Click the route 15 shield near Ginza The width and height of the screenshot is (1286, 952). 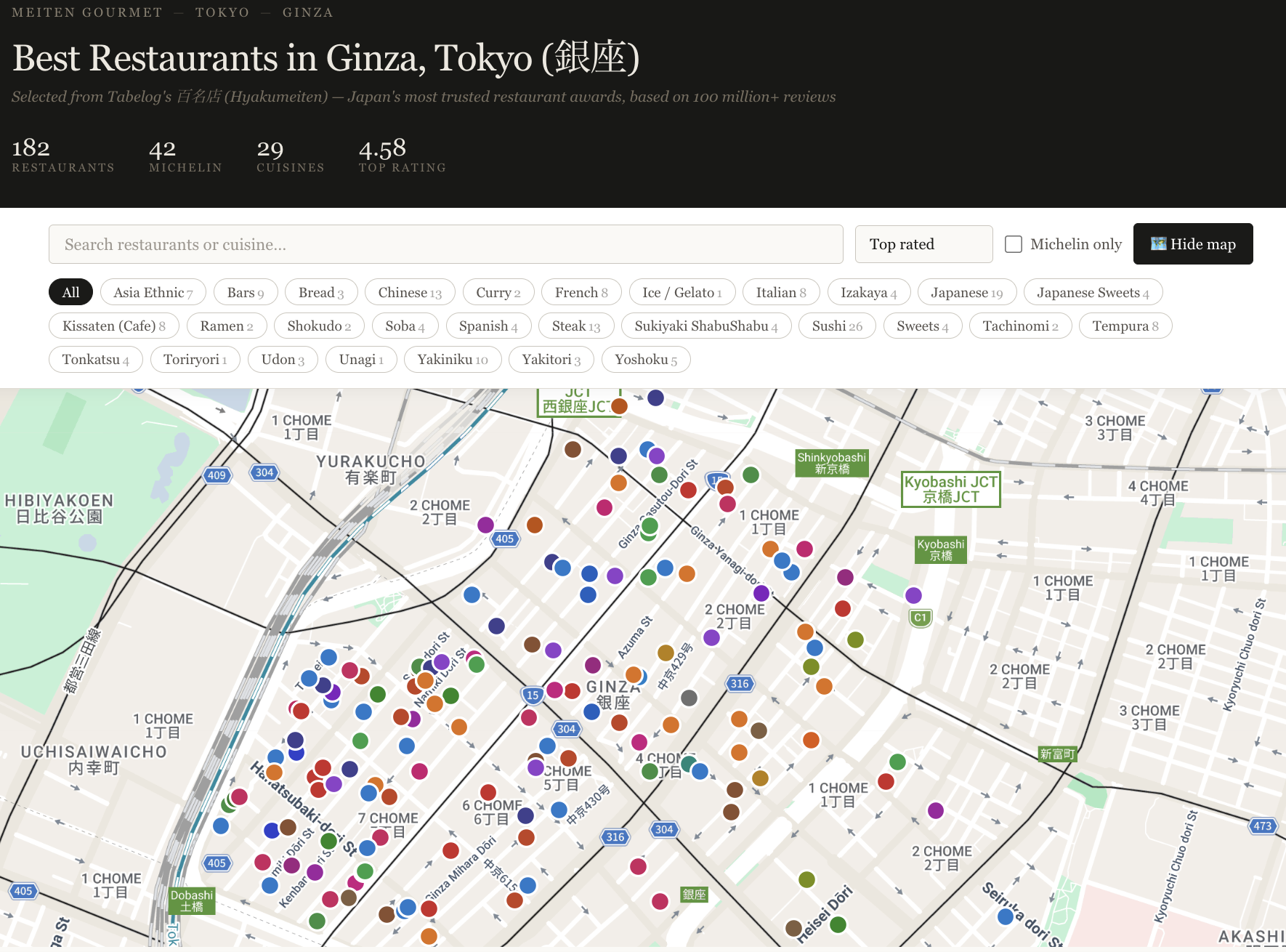tap(533, 695)
